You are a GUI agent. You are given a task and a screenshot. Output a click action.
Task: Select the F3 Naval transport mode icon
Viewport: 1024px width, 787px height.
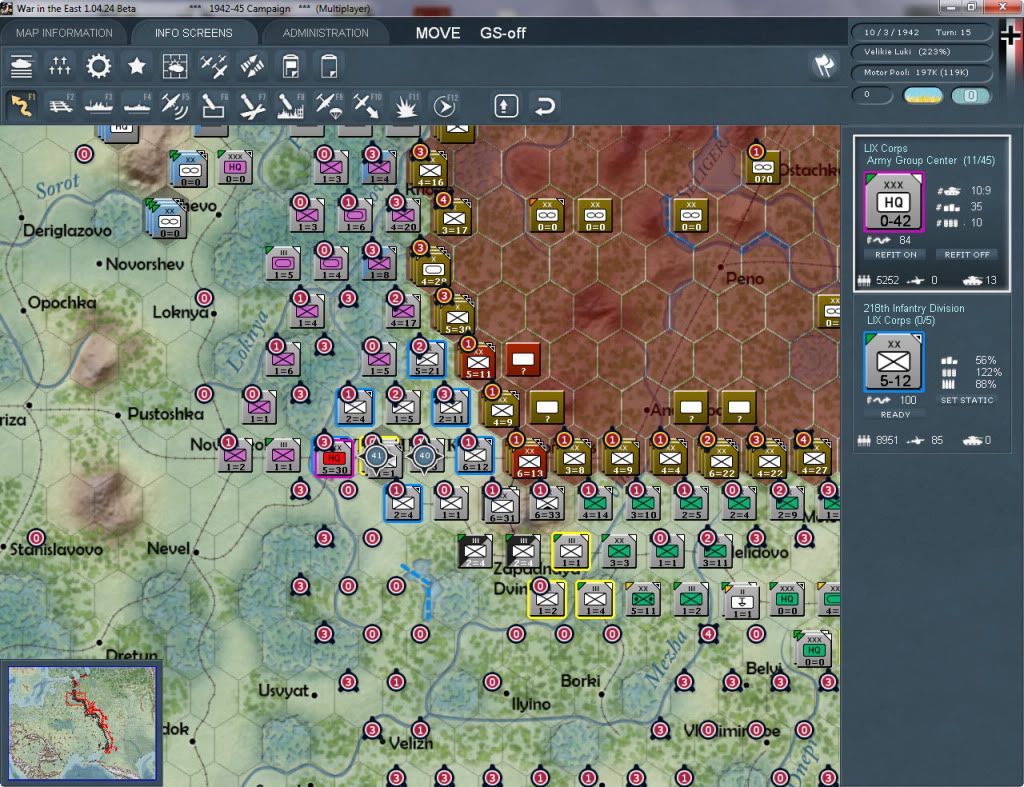(98, 105)
